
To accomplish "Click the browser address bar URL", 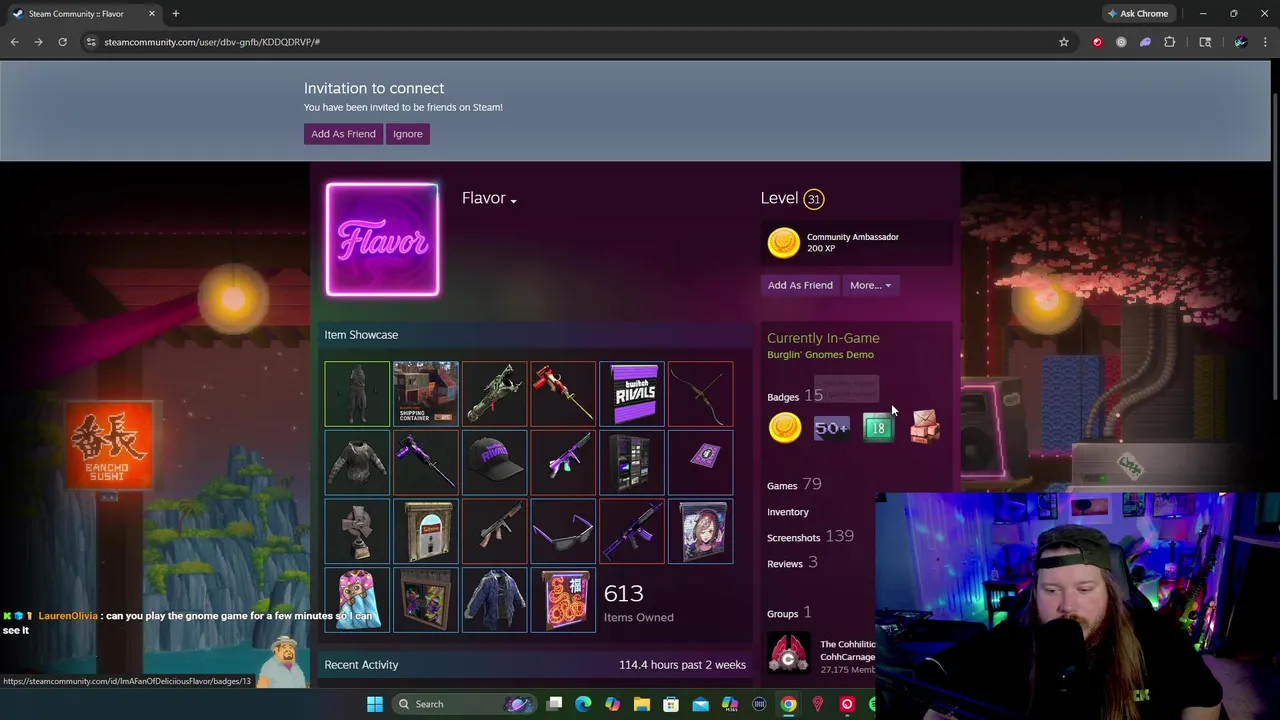I will [212, 42].
